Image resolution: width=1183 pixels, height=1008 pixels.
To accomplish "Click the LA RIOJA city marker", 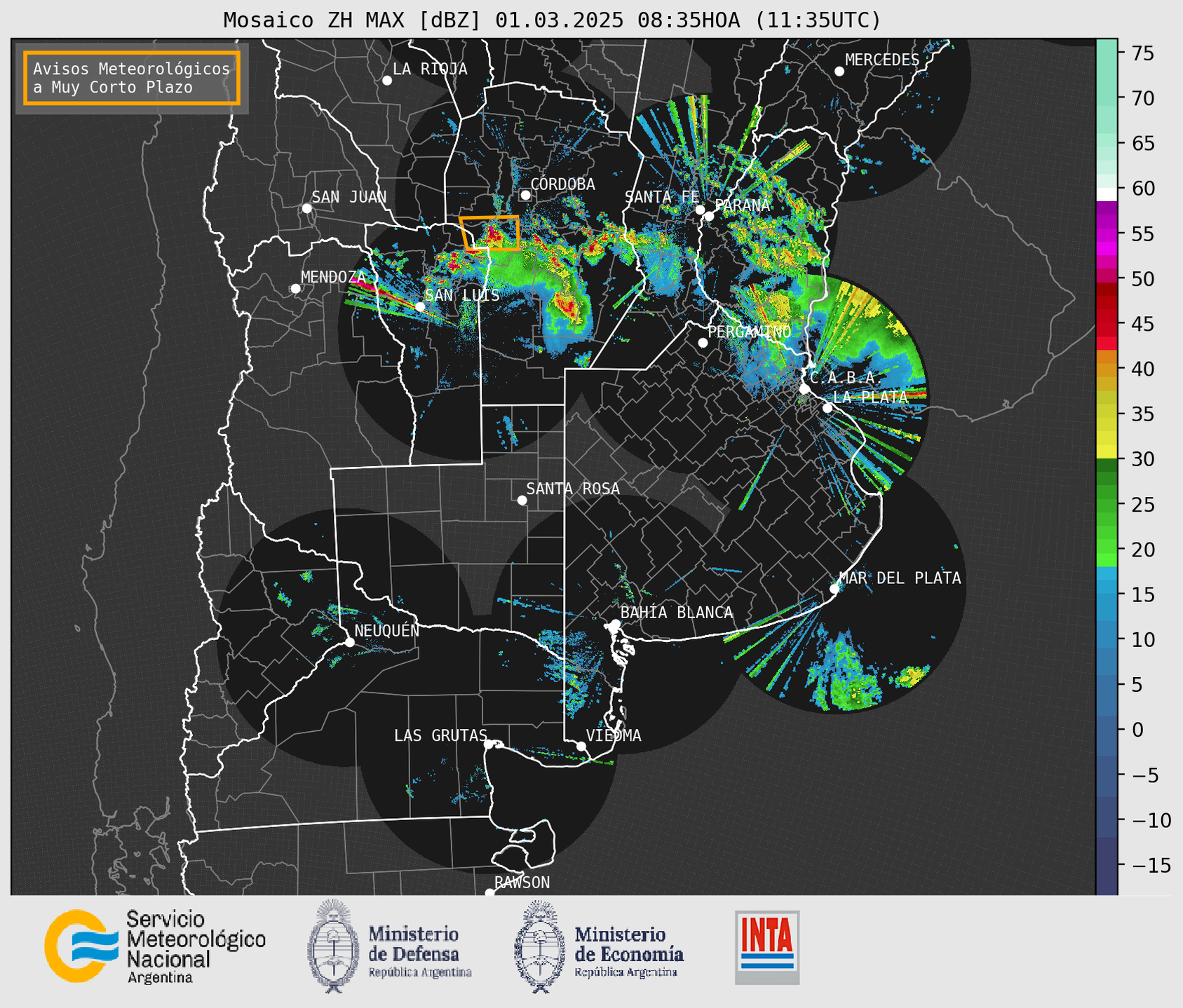I will [x=387, y=81].
